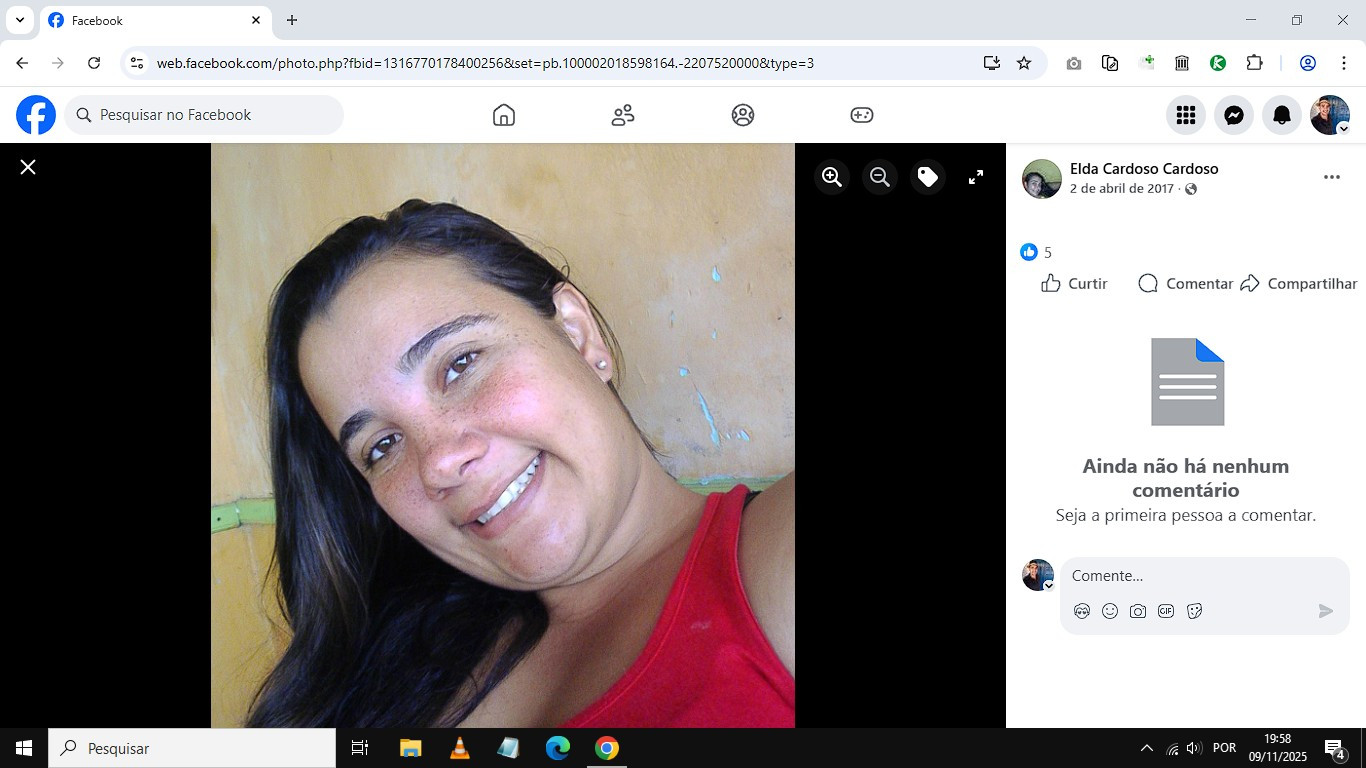This screenshot has width=1366, height=768.
Task: Zoom out of the photo
Action: point(879,177)
